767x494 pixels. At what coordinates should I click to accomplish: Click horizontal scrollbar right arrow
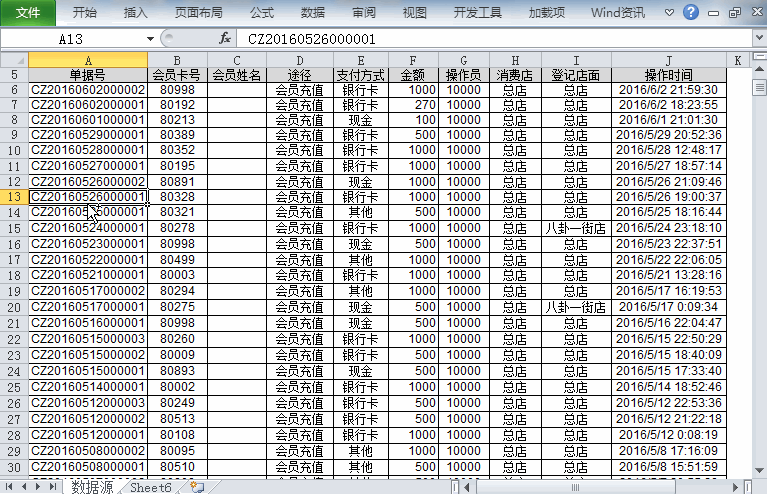pyautogui.click(x=735, y=487)
